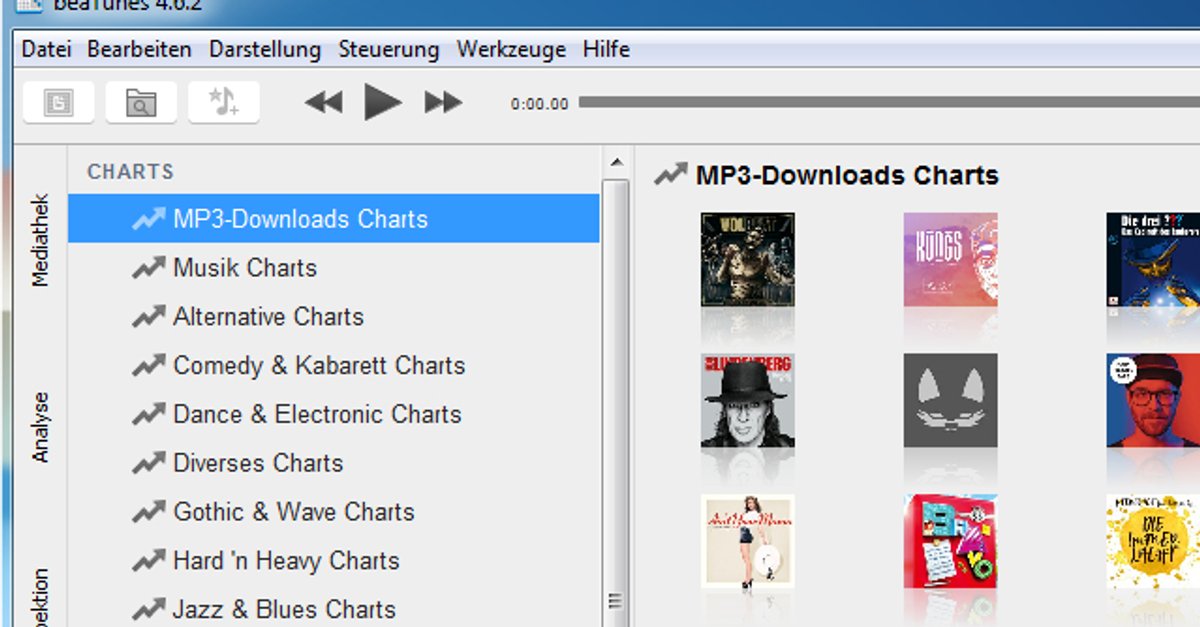The width and height of the screenshot is (1200, 627).
Task: Click the first toolbar button left of the folder search
Action: [x=58, y=102]
